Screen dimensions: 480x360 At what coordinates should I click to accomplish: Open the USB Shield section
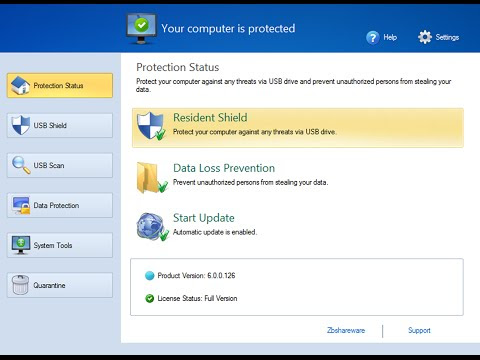tap(60, 125)
